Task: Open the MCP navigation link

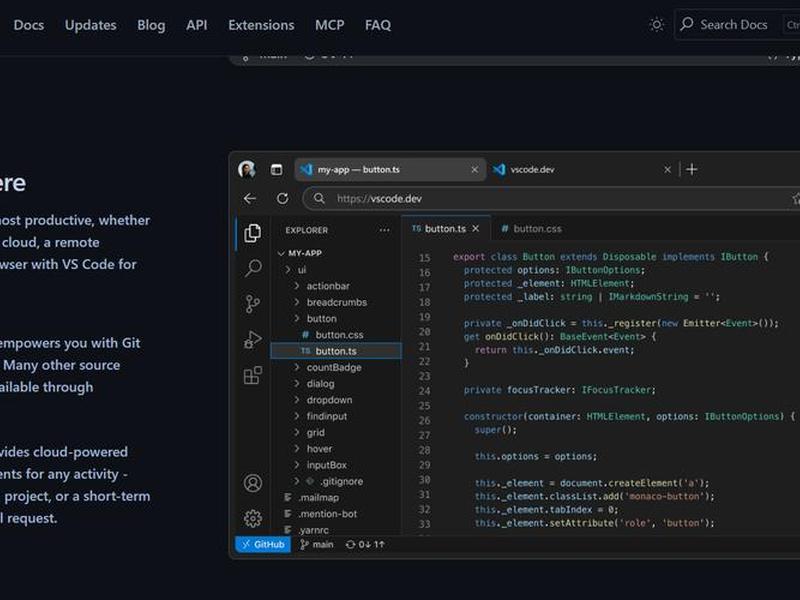Action: click(330, 25)
